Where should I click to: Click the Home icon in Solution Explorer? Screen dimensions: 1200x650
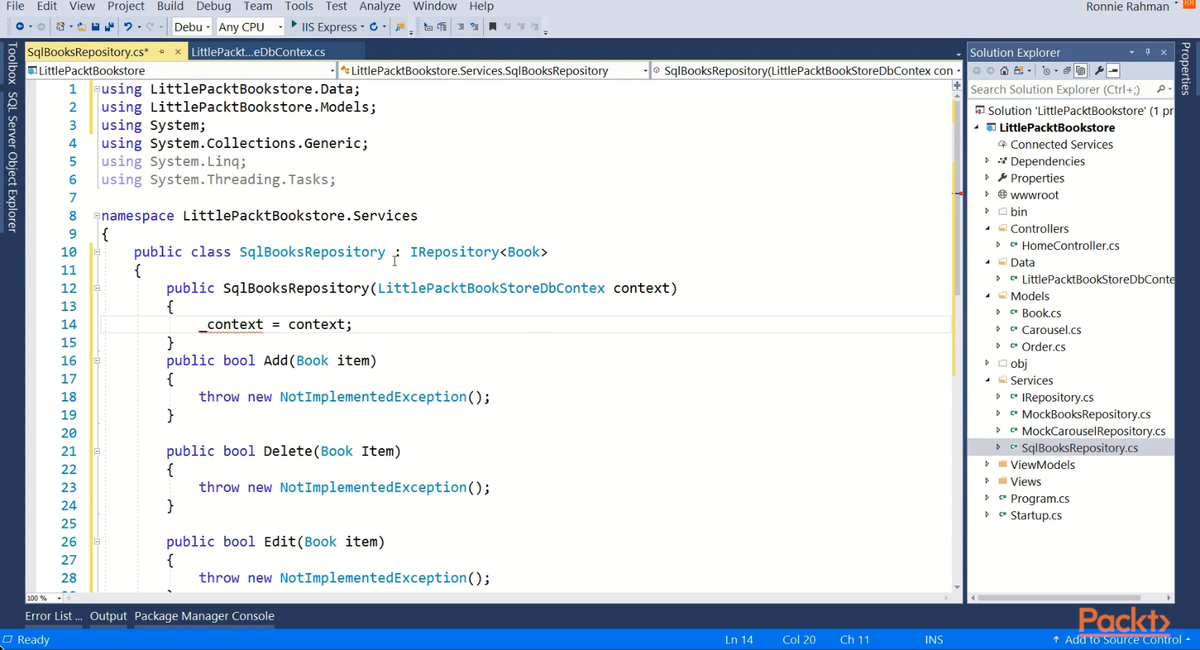[1004, 71]
